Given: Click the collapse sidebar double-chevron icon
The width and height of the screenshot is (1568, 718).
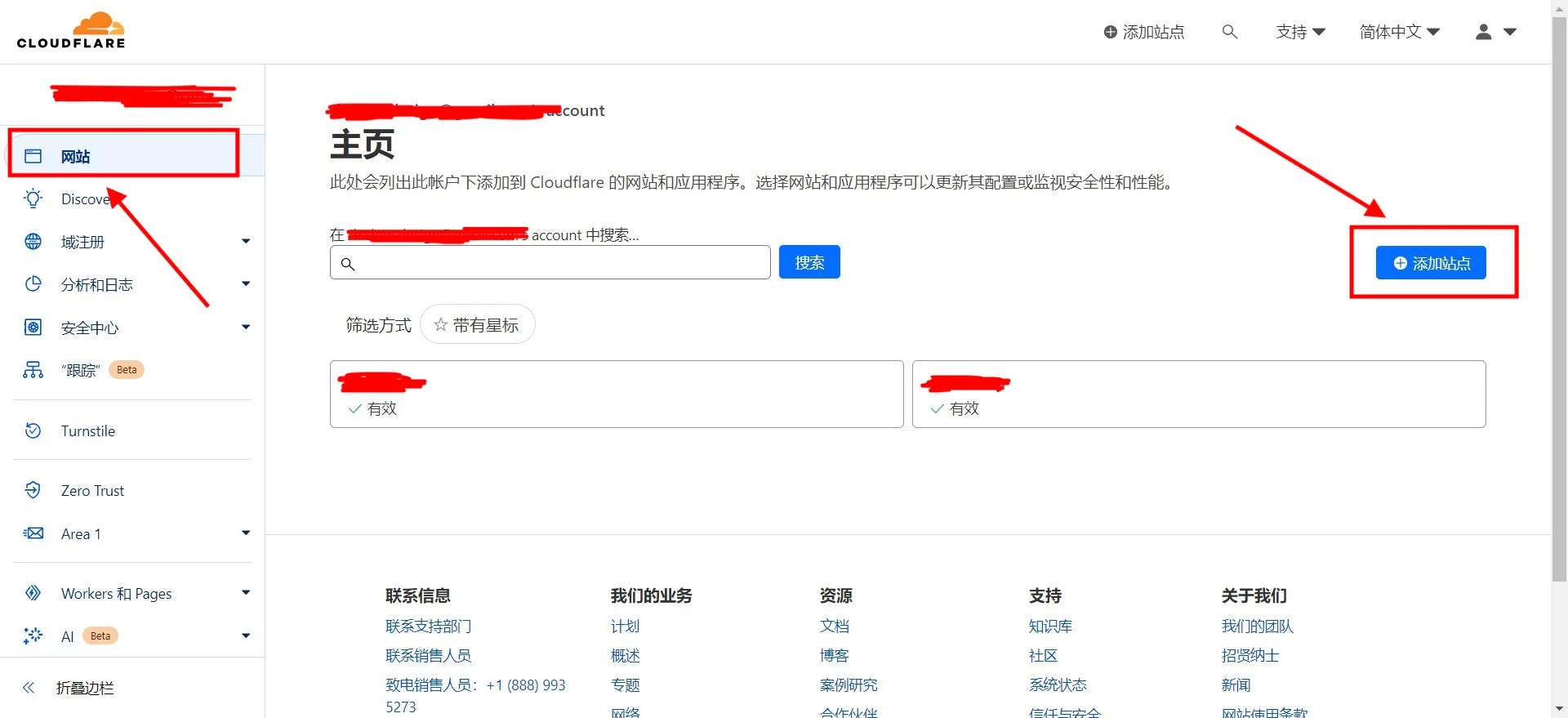Looking at the screenshot, I should pos(29,688).
